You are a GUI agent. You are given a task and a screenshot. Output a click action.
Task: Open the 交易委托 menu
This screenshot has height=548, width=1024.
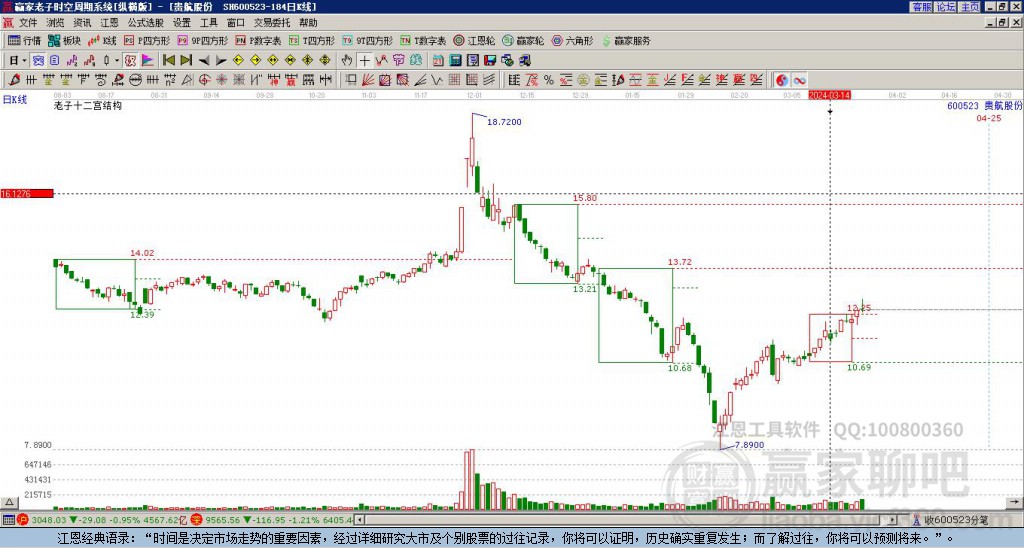click(x=272, y=23)
